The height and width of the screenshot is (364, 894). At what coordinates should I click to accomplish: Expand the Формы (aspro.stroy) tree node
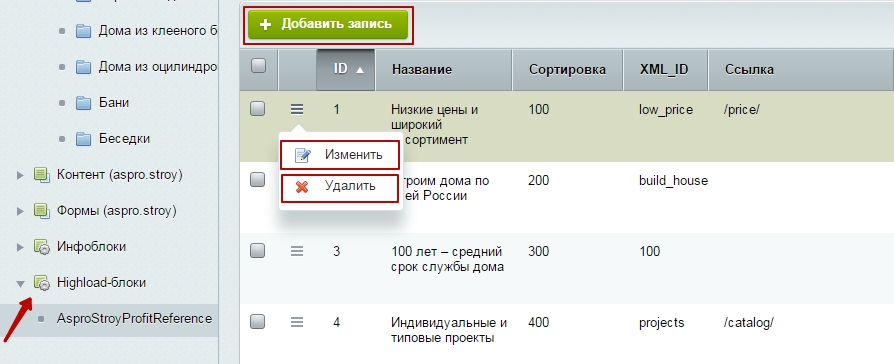(x=21, y=211)
